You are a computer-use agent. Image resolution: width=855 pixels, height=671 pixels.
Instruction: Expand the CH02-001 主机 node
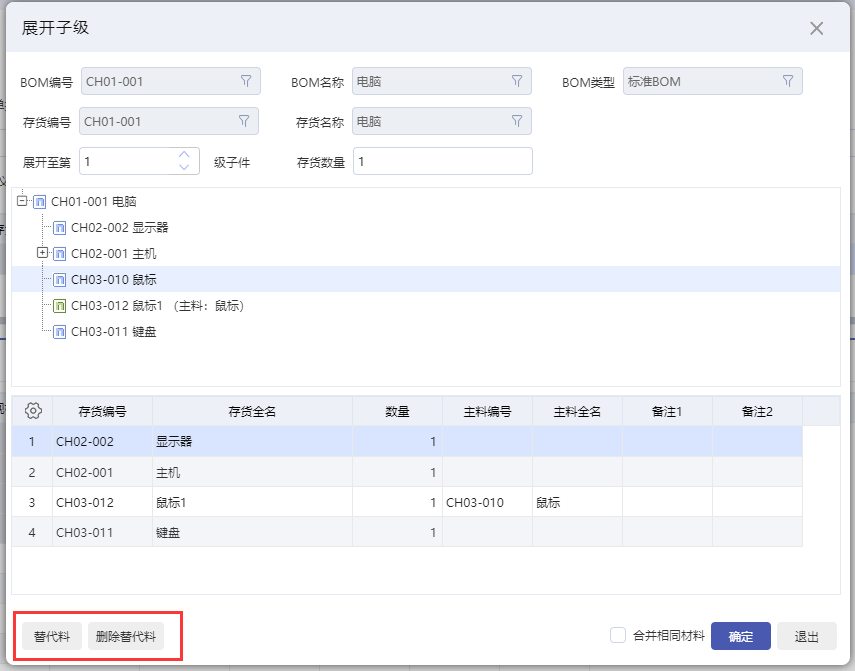click(42, 253)
